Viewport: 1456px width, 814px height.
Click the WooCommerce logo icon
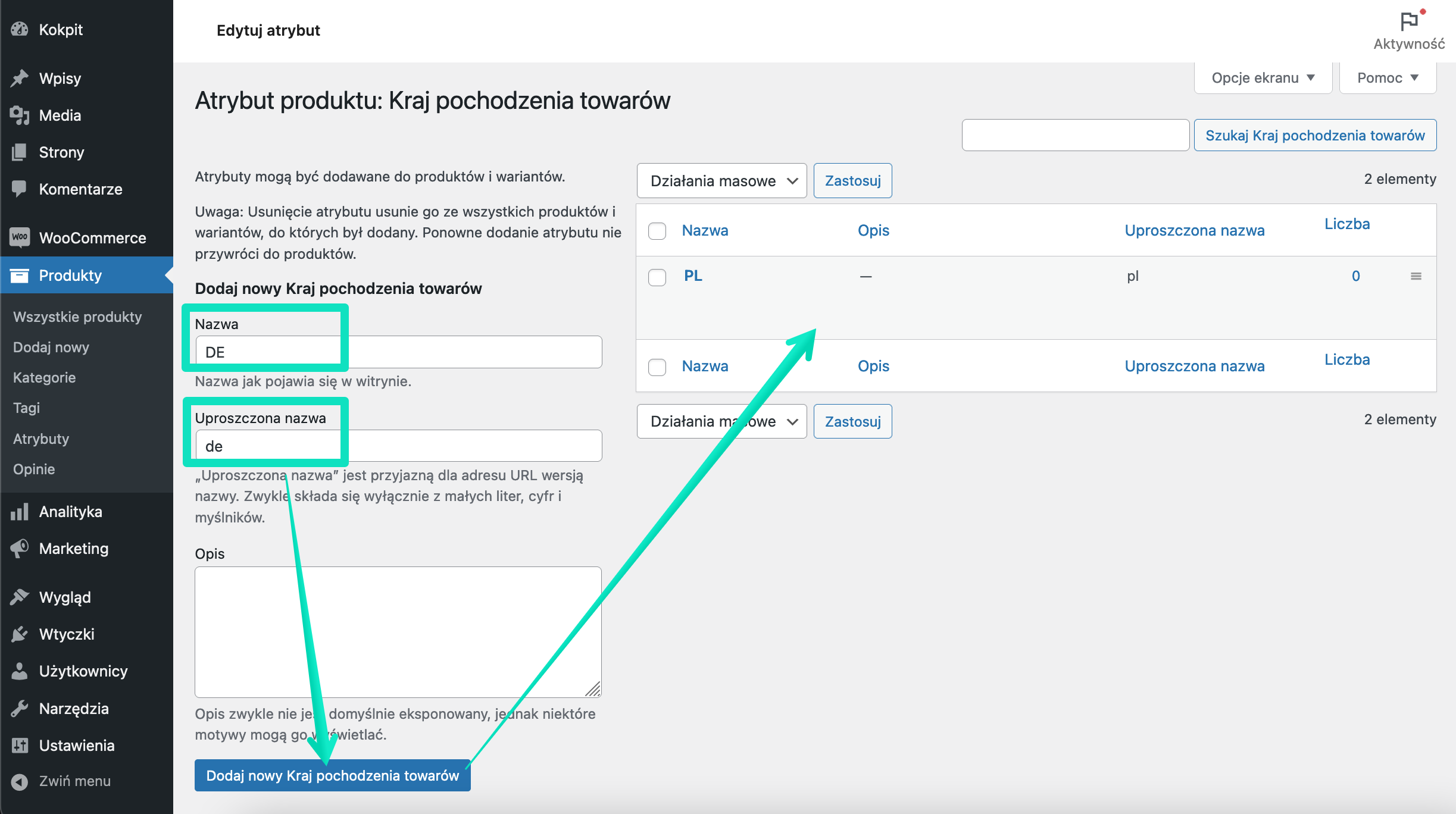coord(20,237)
